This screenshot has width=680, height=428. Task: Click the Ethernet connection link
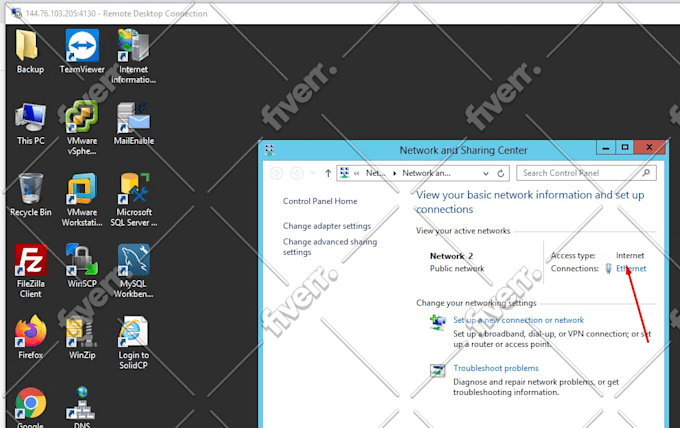click(x=631, y=268)
